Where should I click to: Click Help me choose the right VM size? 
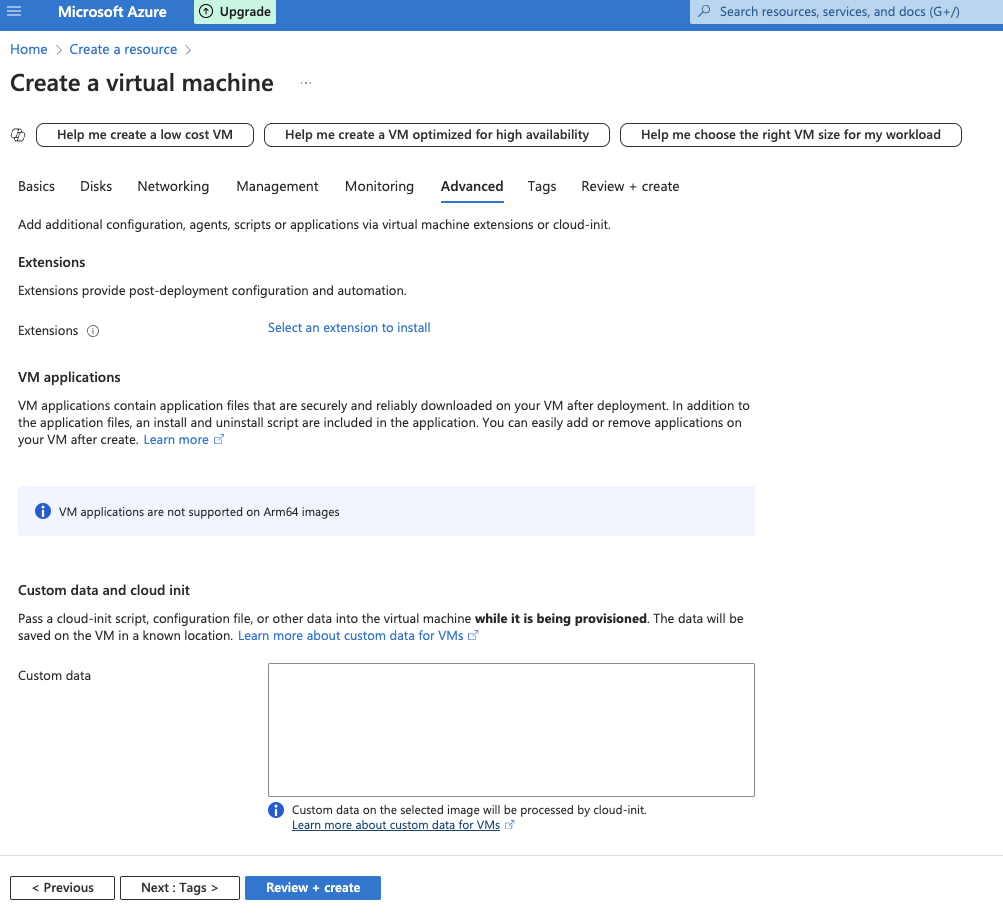point(791,135)
